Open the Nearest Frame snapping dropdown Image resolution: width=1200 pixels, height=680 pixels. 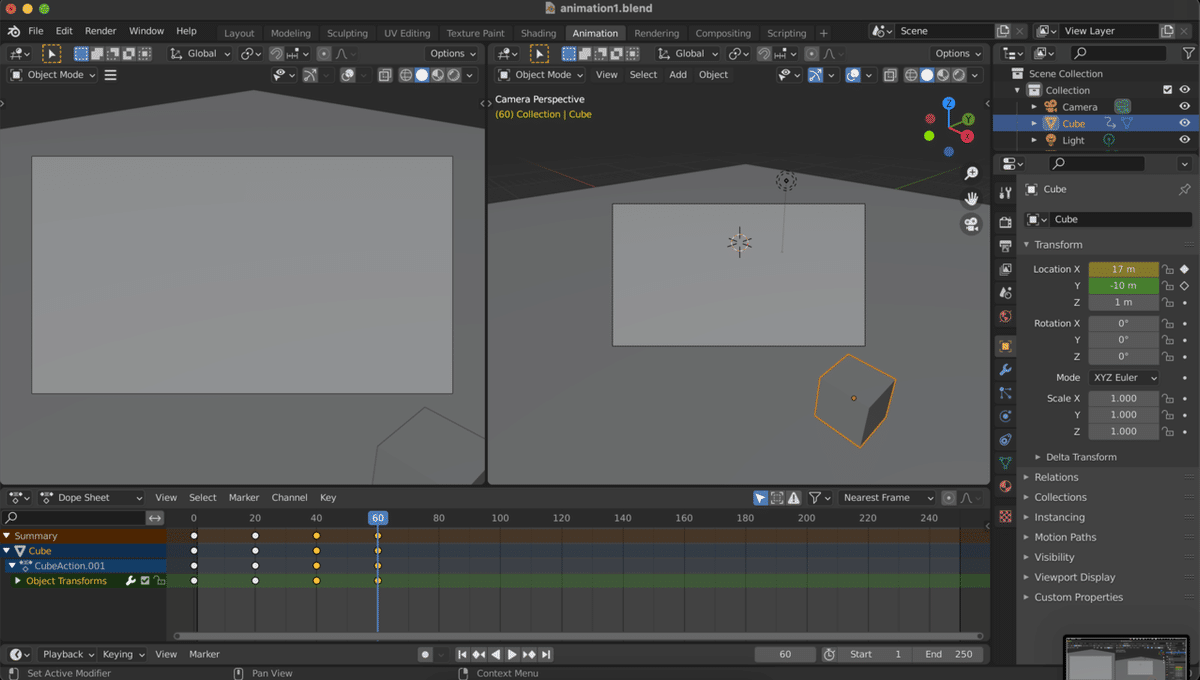coord(885,497)
